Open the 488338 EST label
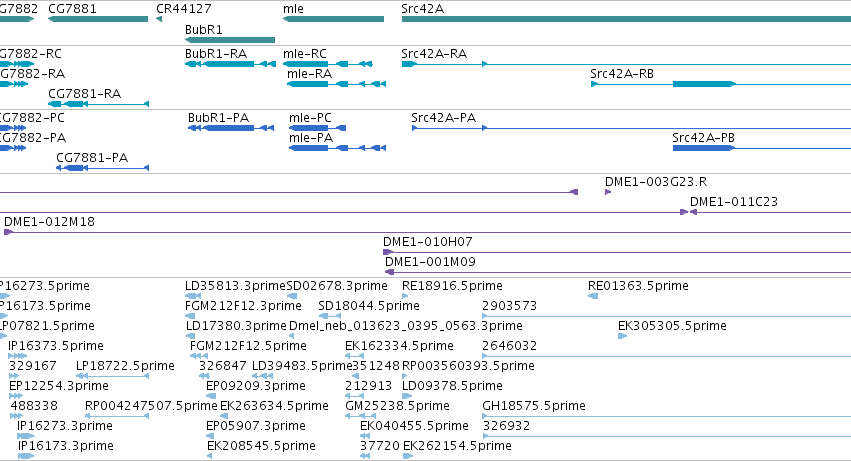 (x=34, y=407)
